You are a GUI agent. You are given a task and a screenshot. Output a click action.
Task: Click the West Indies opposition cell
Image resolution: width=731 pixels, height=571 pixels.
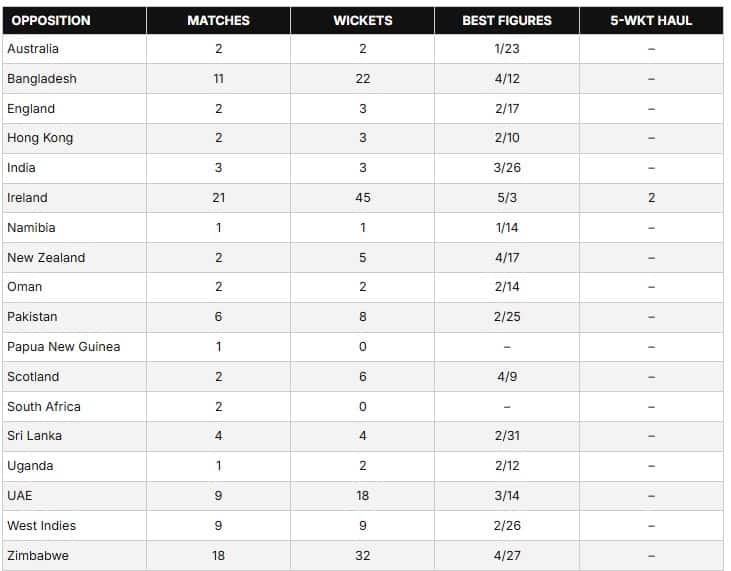tap(42, 526)
